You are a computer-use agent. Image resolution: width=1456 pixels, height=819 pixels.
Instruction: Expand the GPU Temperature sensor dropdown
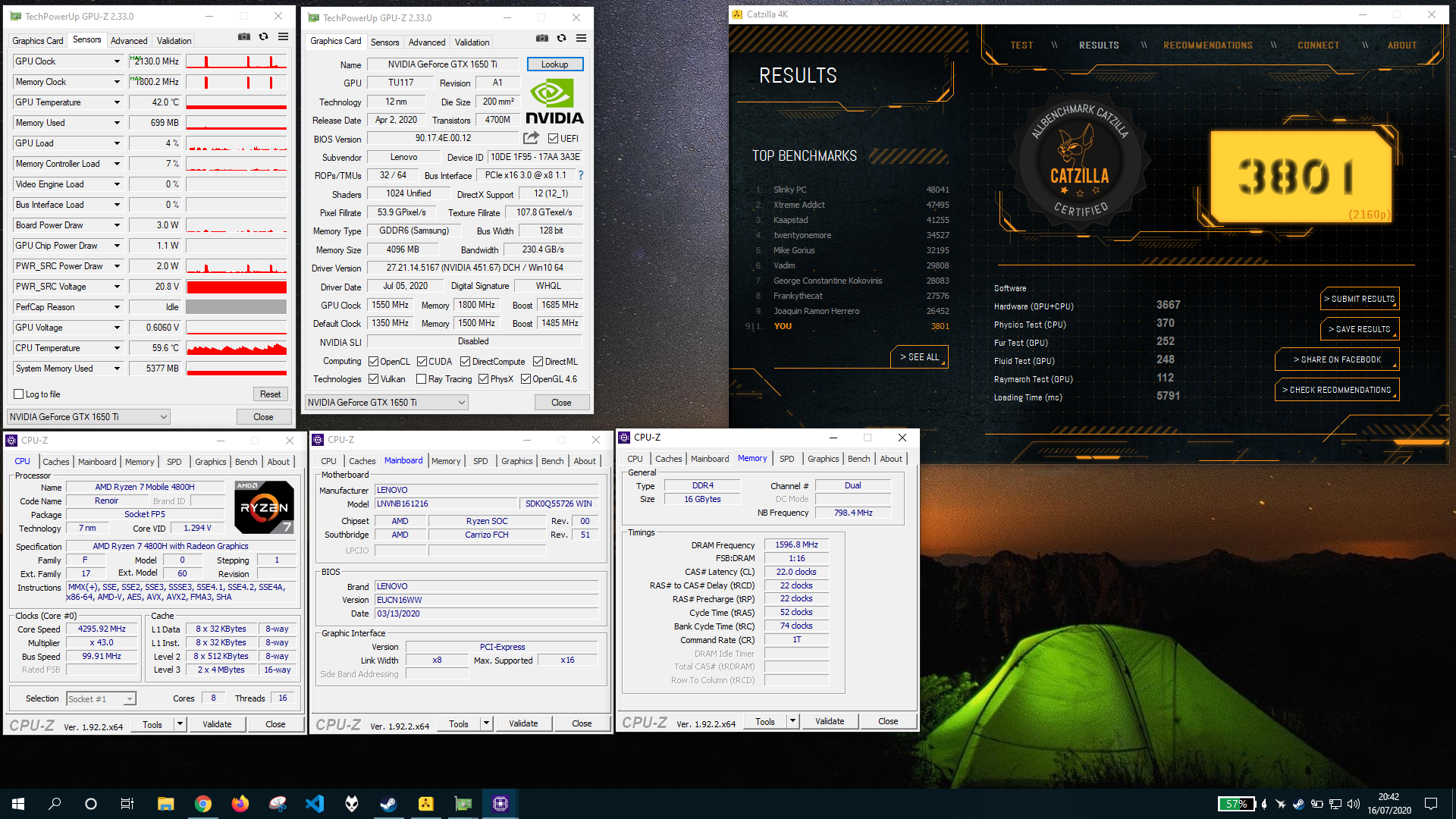pyautogui.click(x=117, y=102)
